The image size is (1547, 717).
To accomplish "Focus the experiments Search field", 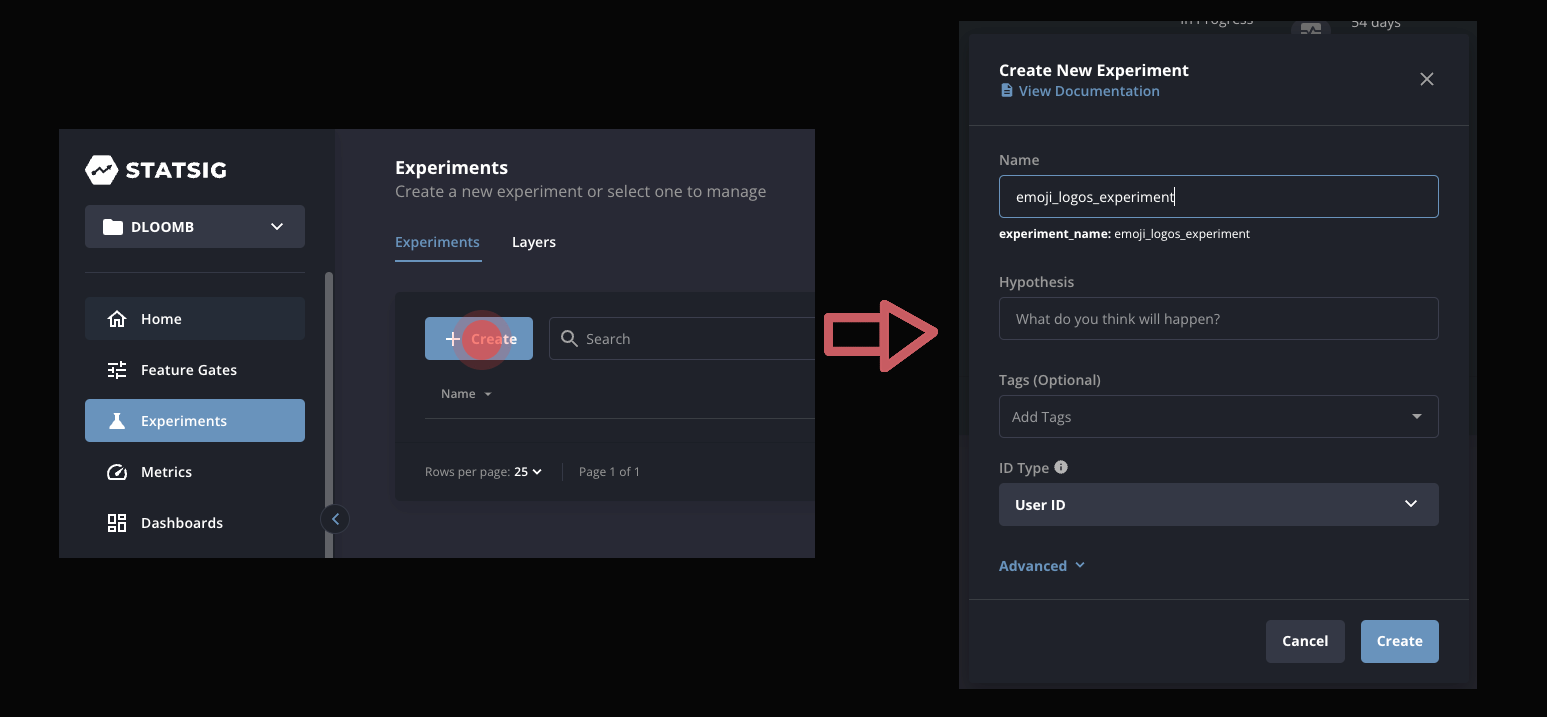I will pos(682,339).
